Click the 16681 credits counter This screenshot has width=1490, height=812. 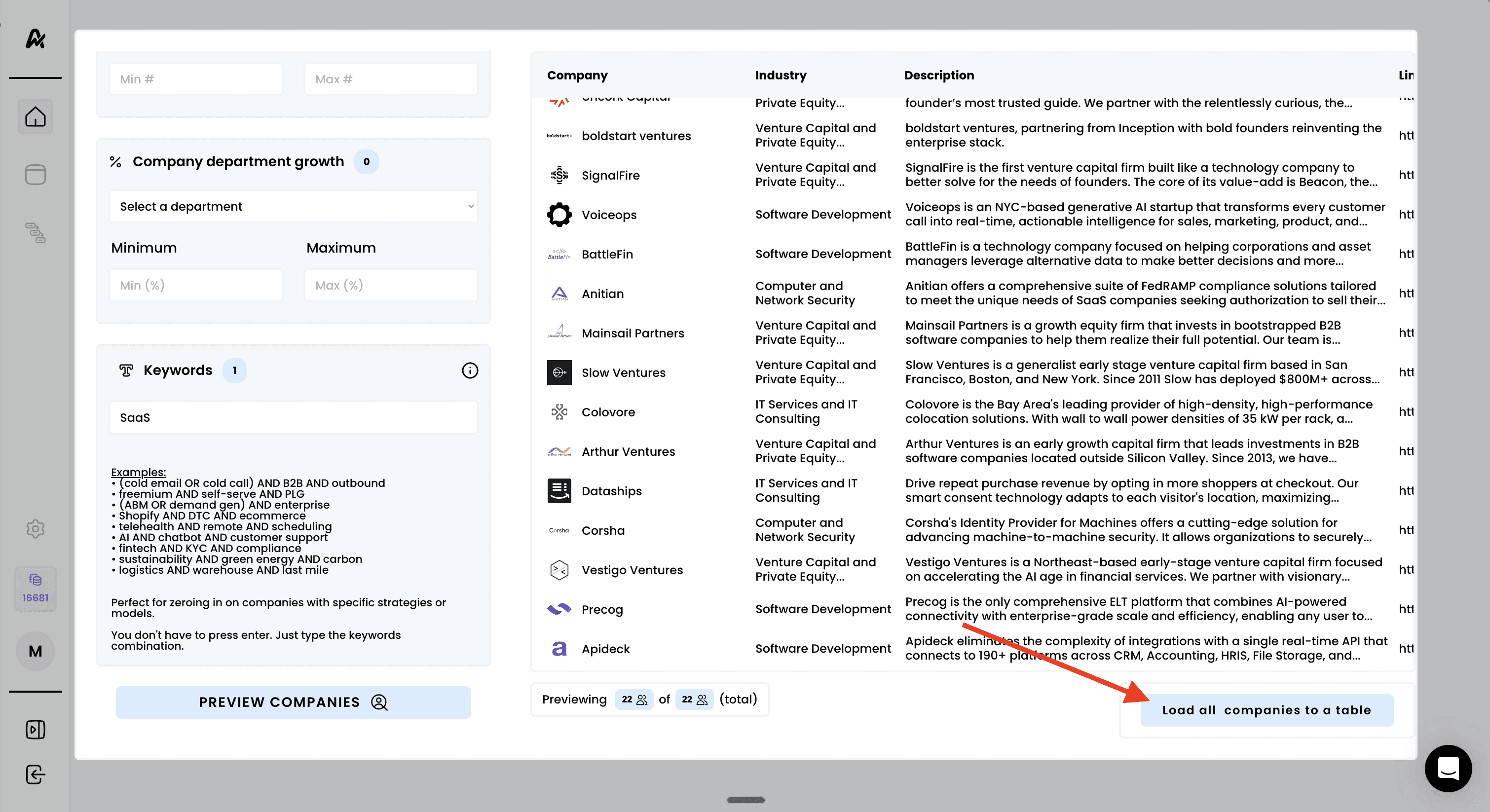pos(36,589)
